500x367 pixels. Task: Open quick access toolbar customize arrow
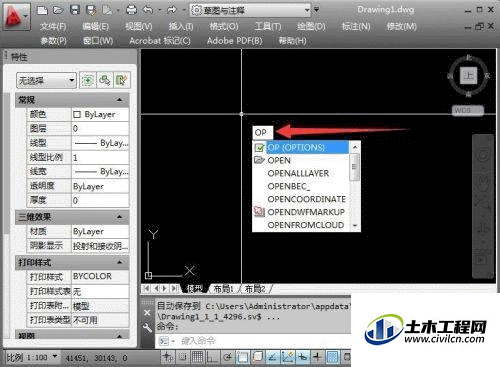pos(316,10)
